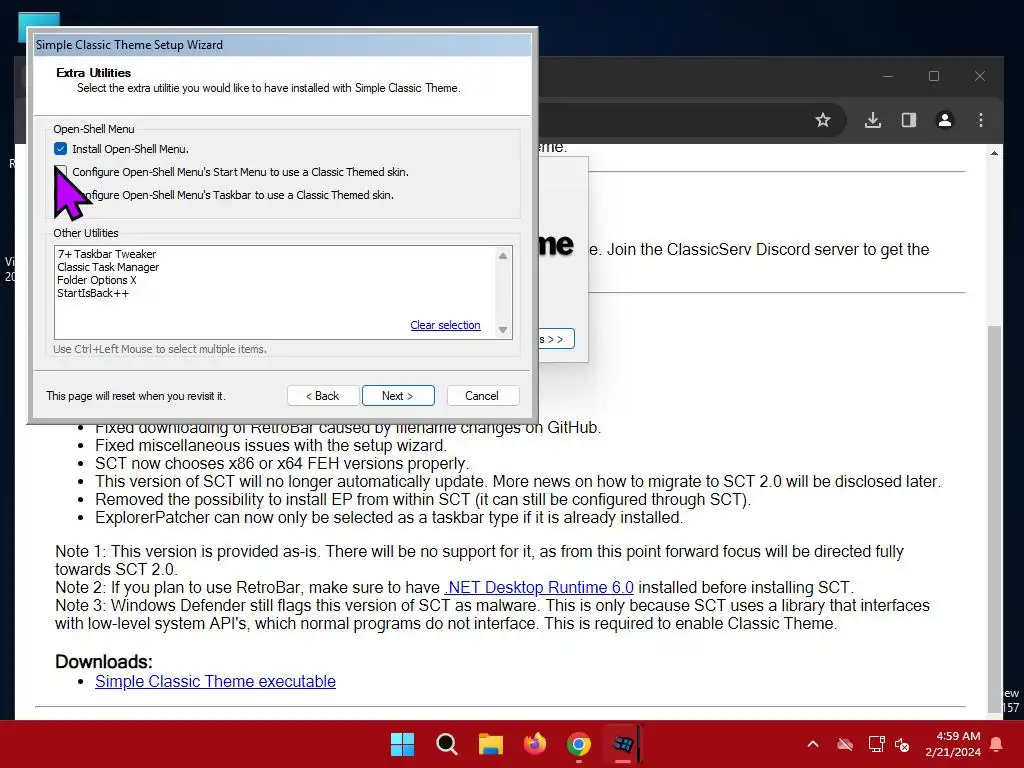Screen dimensions: 1024x768
Task: Open File Explorer from the taskbar
Action: coord(490,744)
